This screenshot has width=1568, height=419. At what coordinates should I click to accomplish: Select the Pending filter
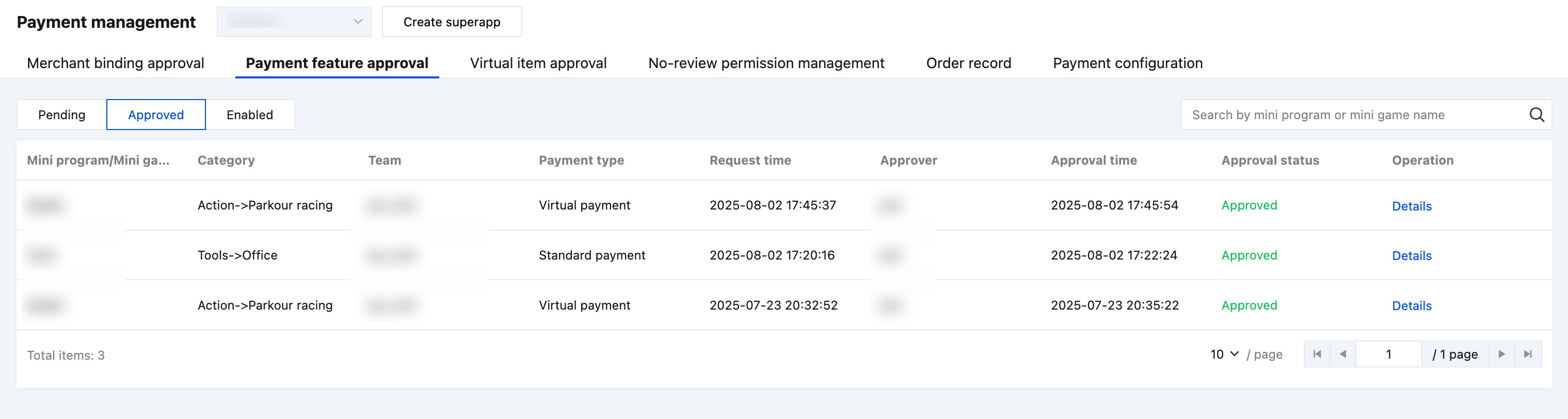click(61, 115)
